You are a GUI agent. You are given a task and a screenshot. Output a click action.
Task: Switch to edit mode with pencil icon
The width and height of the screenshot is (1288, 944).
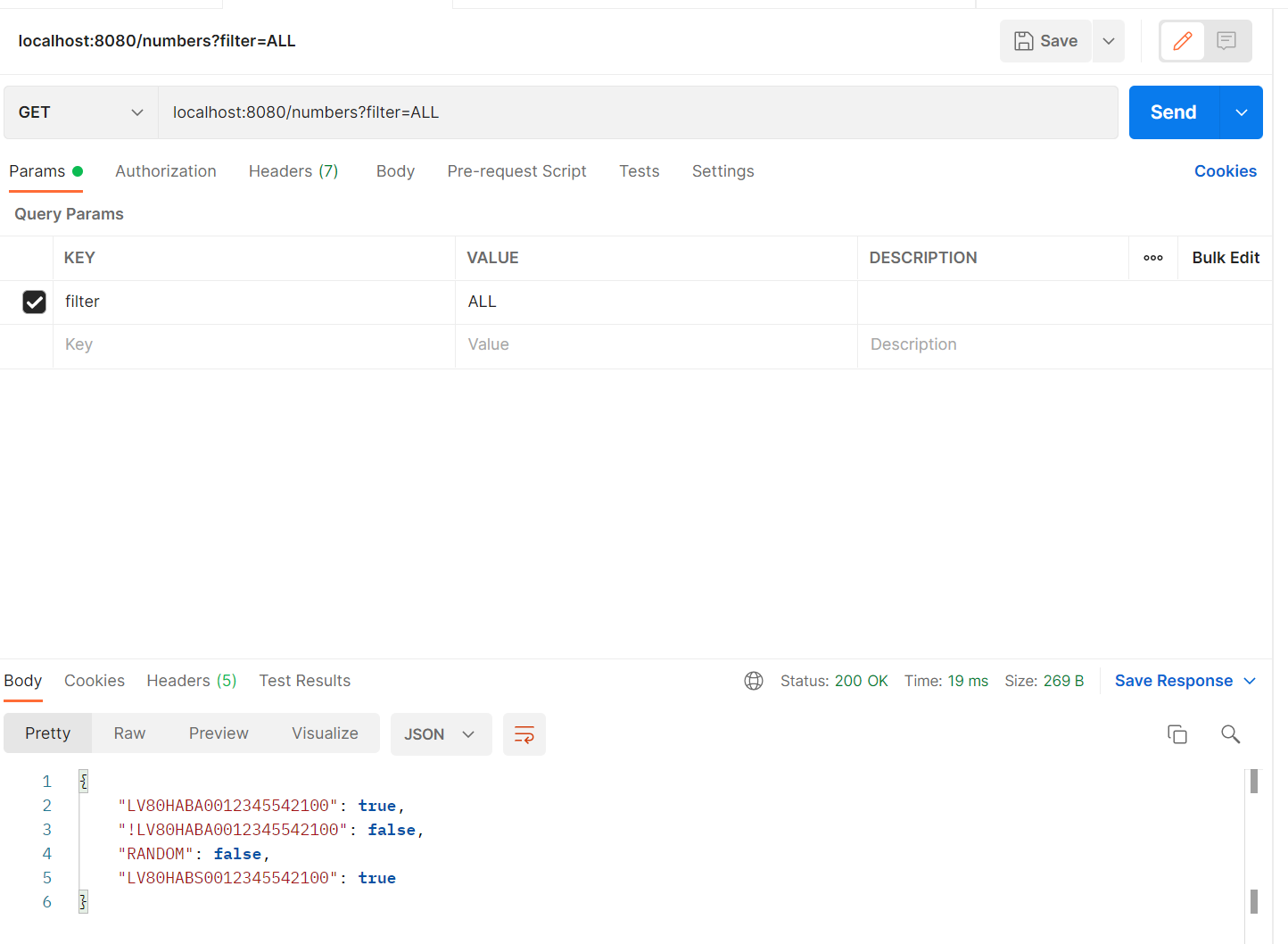[1183, 41]
